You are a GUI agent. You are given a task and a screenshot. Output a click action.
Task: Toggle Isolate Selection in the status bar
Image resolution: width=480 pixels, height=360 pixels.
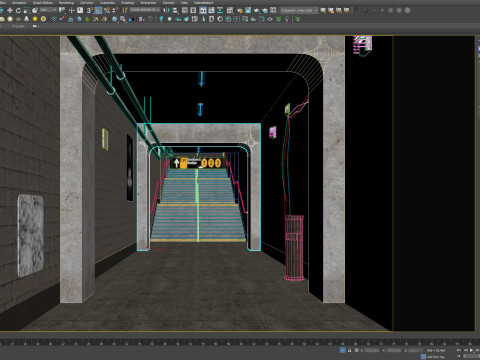tap(343, 350)
